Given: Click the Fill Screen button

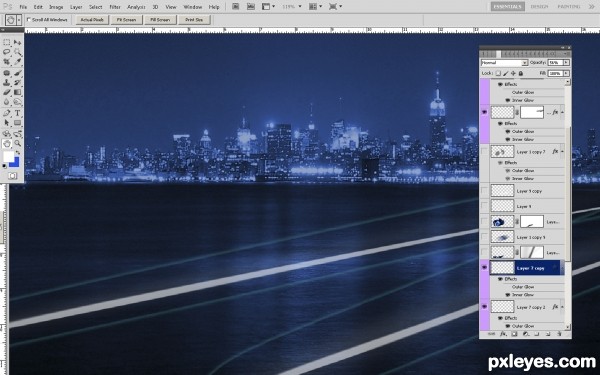Looking at the screenshot, I should tap(160, 20).
